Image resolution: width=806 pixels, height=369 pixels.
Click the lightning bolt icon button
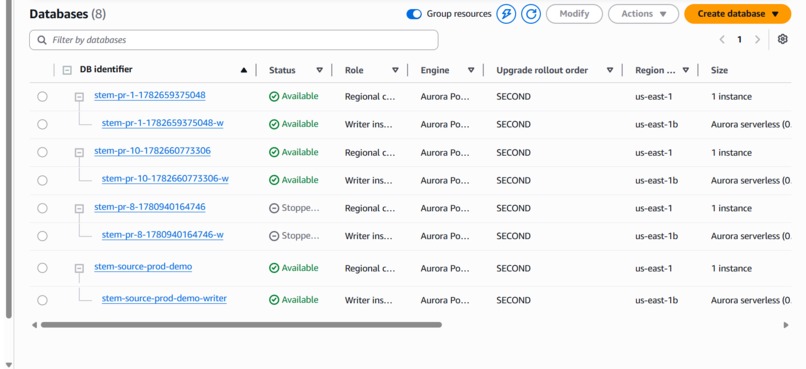pyautogui.click(x=506, y=14)
